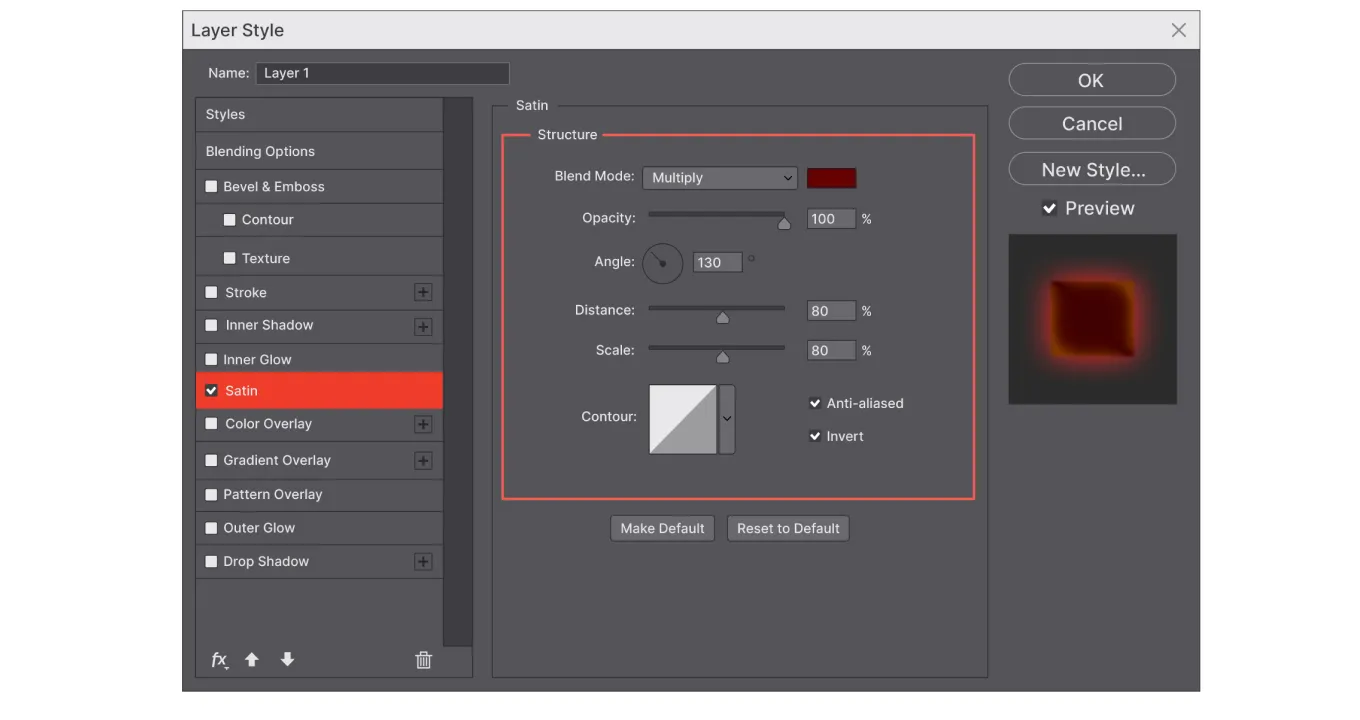
Task: Move effect down with the down arrow
Action: tap(287, 660)
